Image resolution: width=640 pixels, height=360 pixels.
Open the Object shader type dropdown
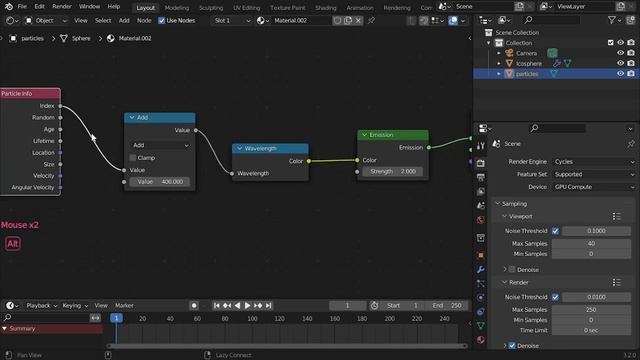46,20
